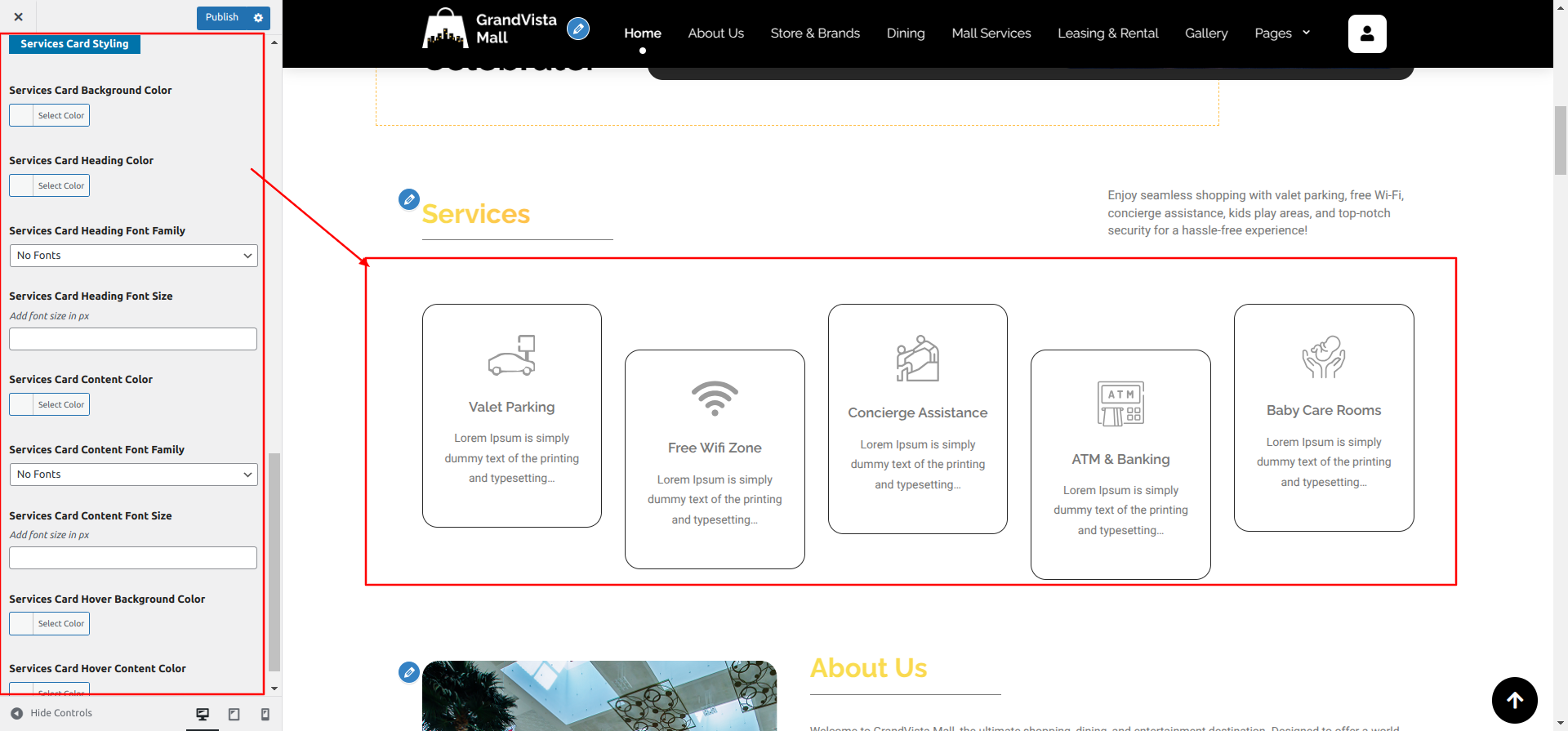
Task: Click the edit pencil beside GrandVista Mall logo
Action: (x=578, y=29)
